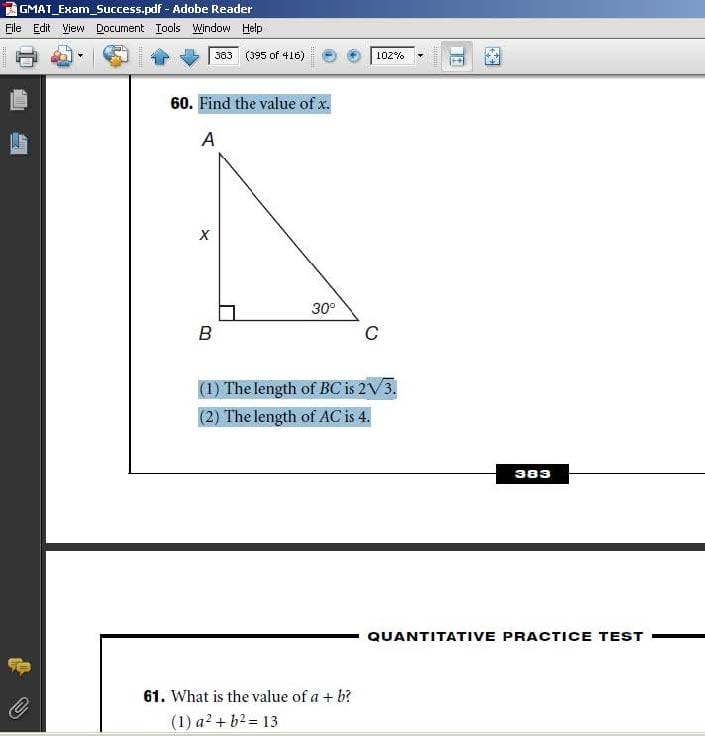Open the Help menu

point(252,28)
